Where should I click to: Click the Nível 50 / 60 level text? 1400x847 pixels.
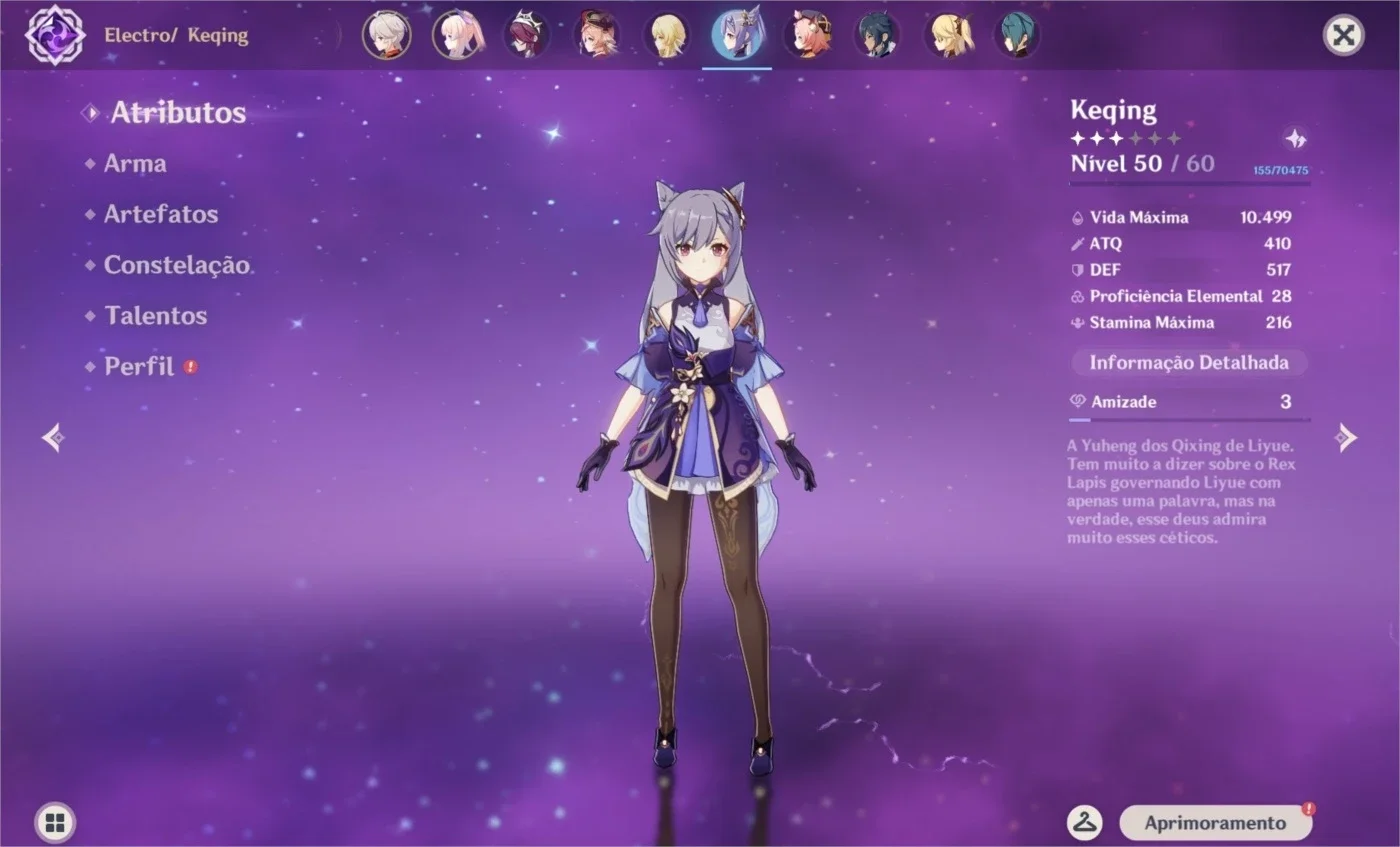(1142, 164)
